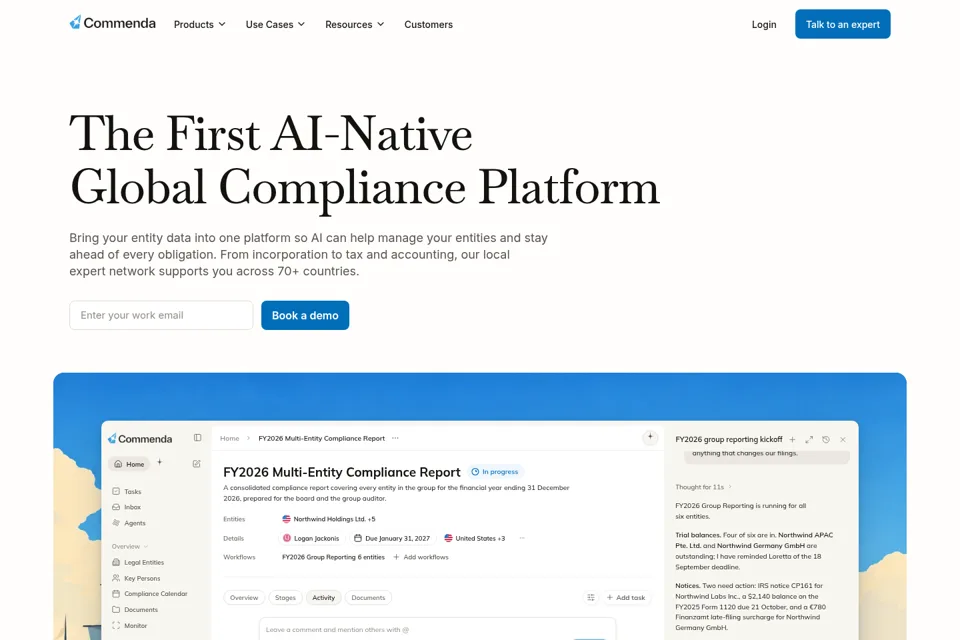Screen dimensions: 960x640
Task: Expand the chat panel with the arrows icon
Action: point(809,440)
